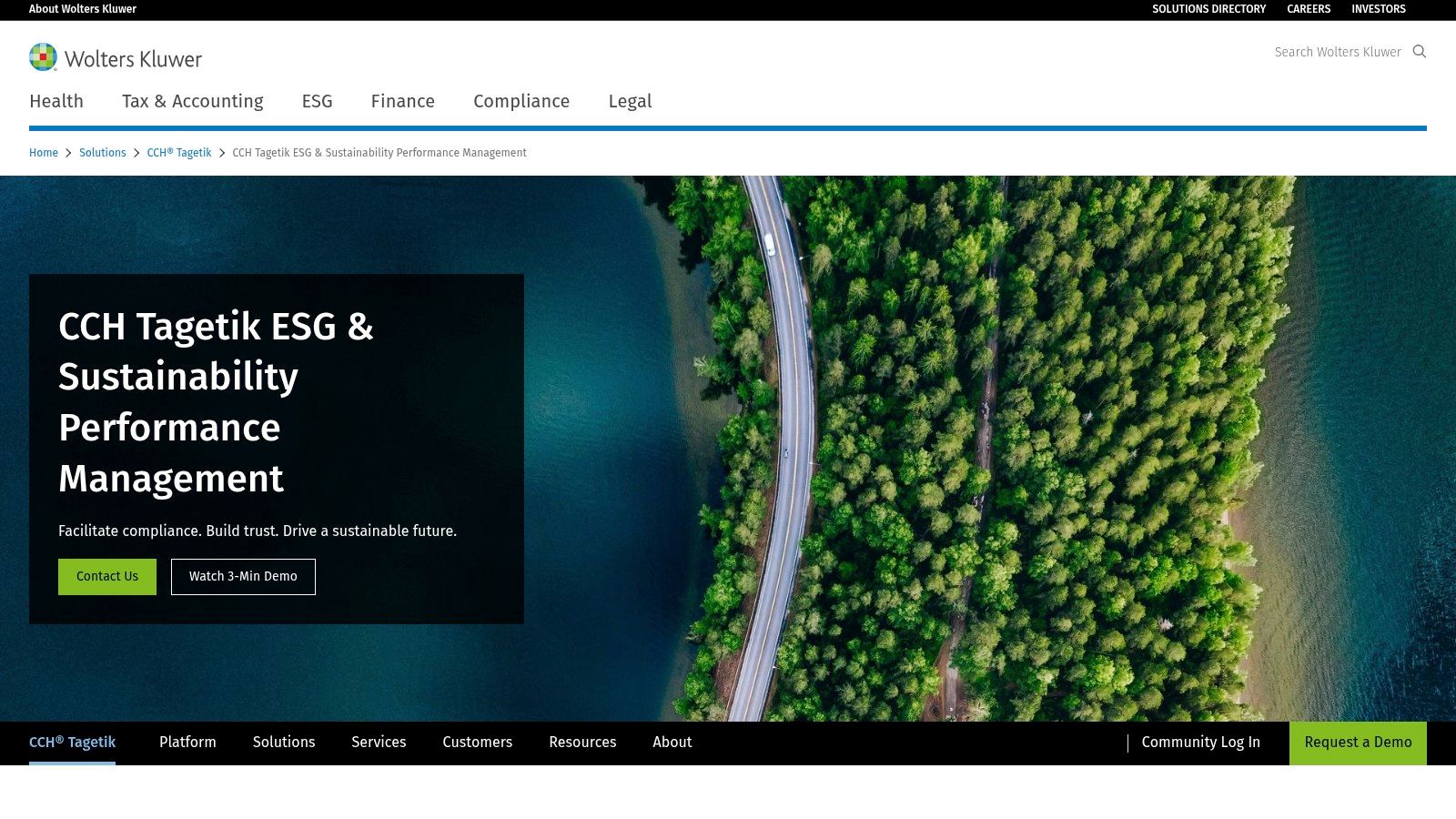Focus the Search Wolters Kluwer field
Image resolution: width=1456 pixels, height=819 pixels.
click(x=1337, y=52)
